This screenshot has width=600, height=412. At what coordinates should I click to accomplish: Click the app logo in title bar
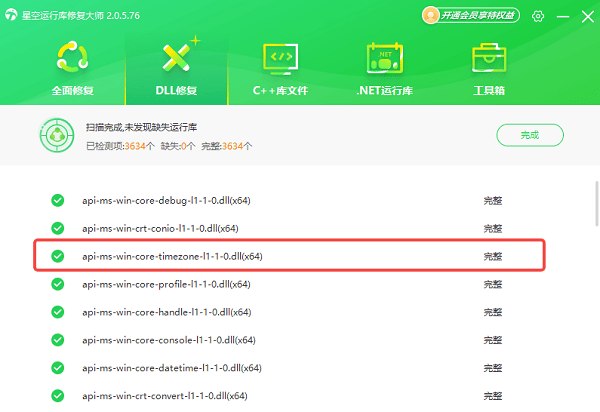tap(11, 15)
